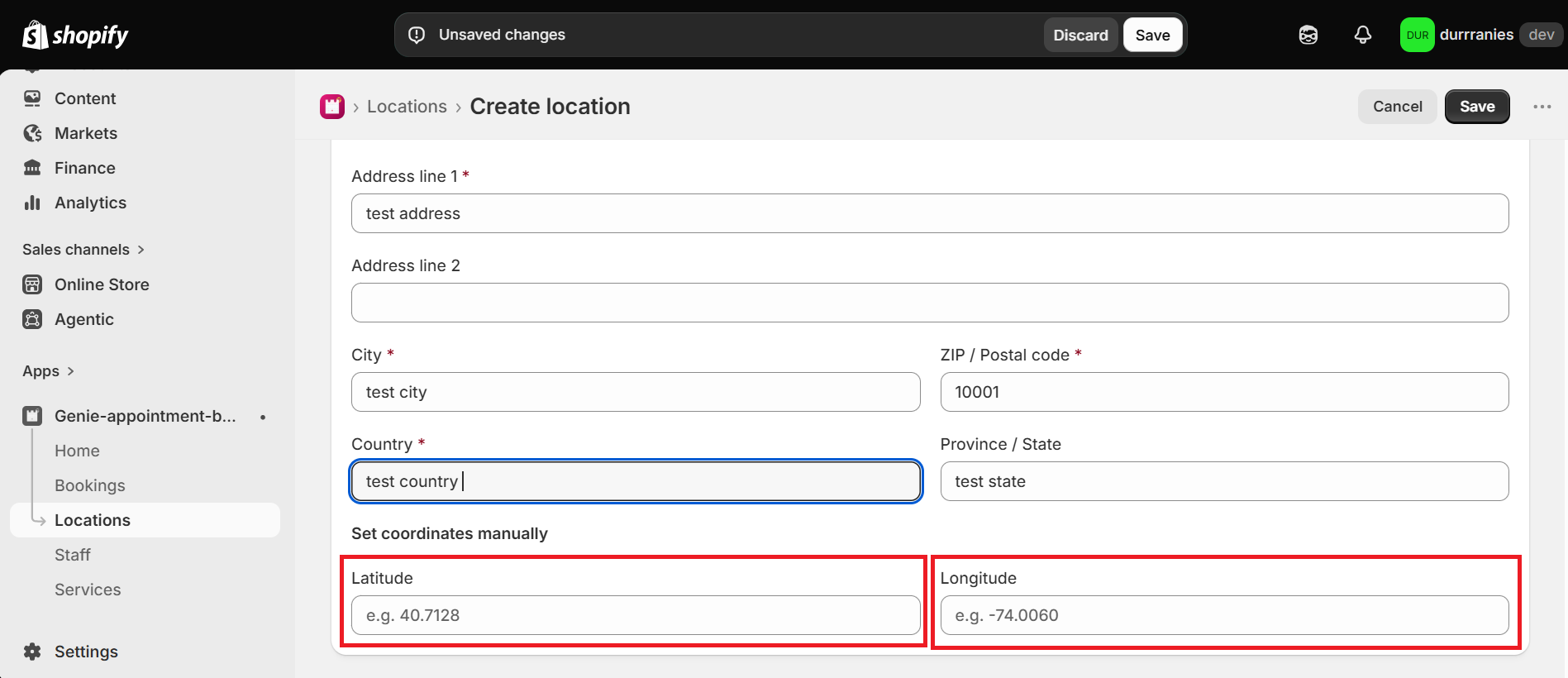Screen dimensions: 1568x678
Task: Discard the unsaved changes
Action: [1080, 35]
